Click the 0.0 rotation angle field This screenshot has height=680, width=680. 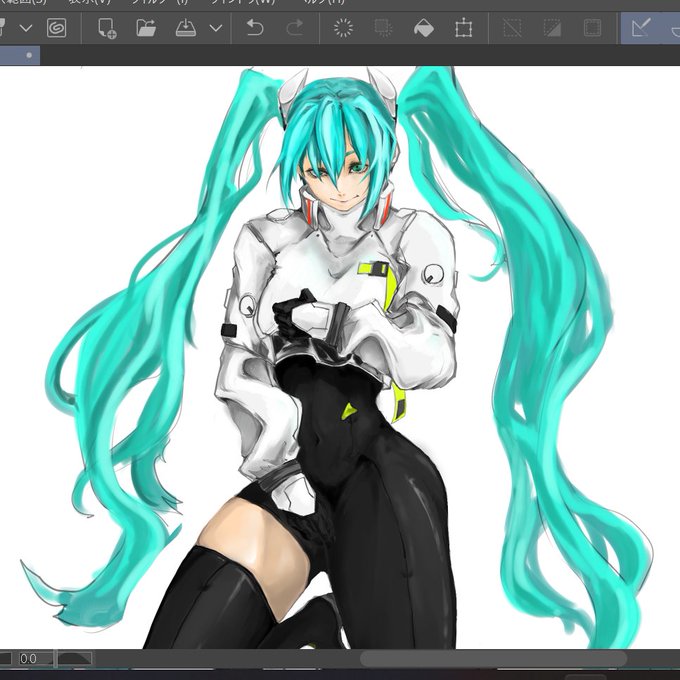35,659
